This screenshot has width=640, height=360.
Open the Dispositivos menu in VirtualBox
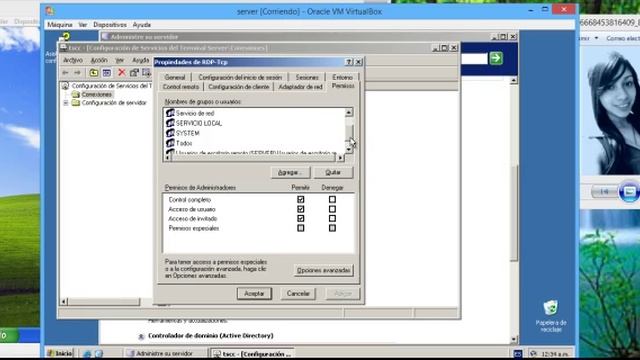click(x=110, y=24)
